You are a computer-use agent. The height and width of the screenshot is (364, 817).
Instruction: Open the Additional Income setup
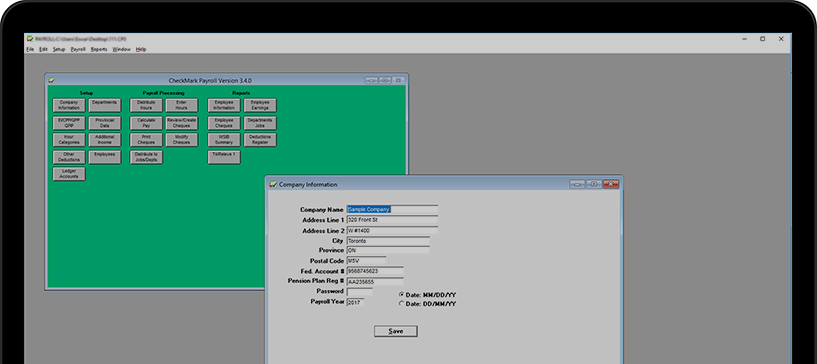point(105,140)
